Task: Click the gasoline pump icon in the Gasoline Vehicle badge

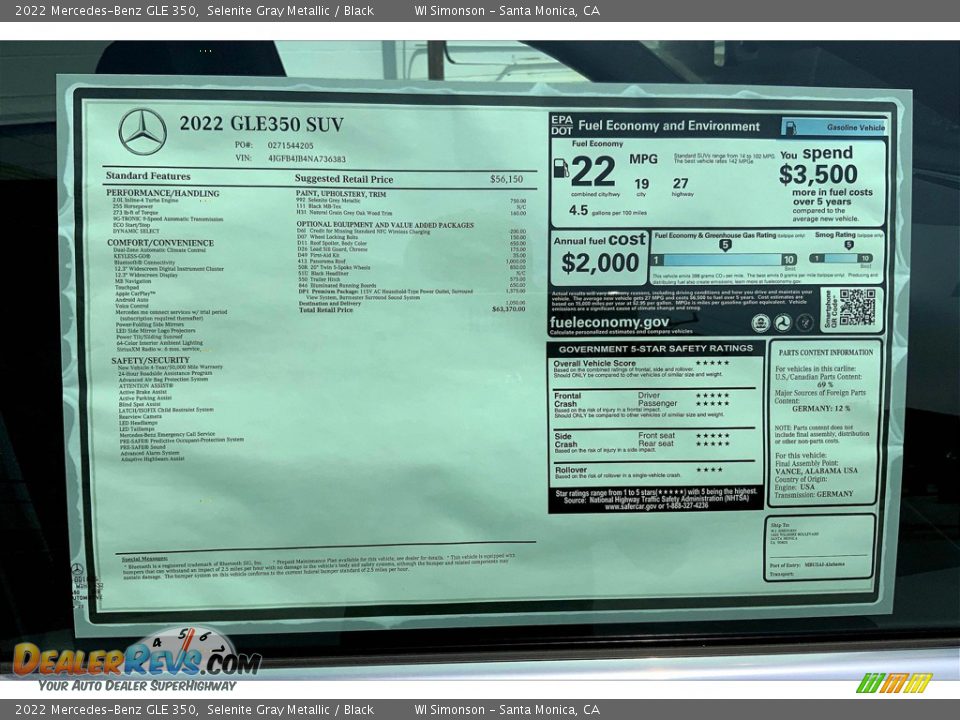Action: tap(790, 127)
